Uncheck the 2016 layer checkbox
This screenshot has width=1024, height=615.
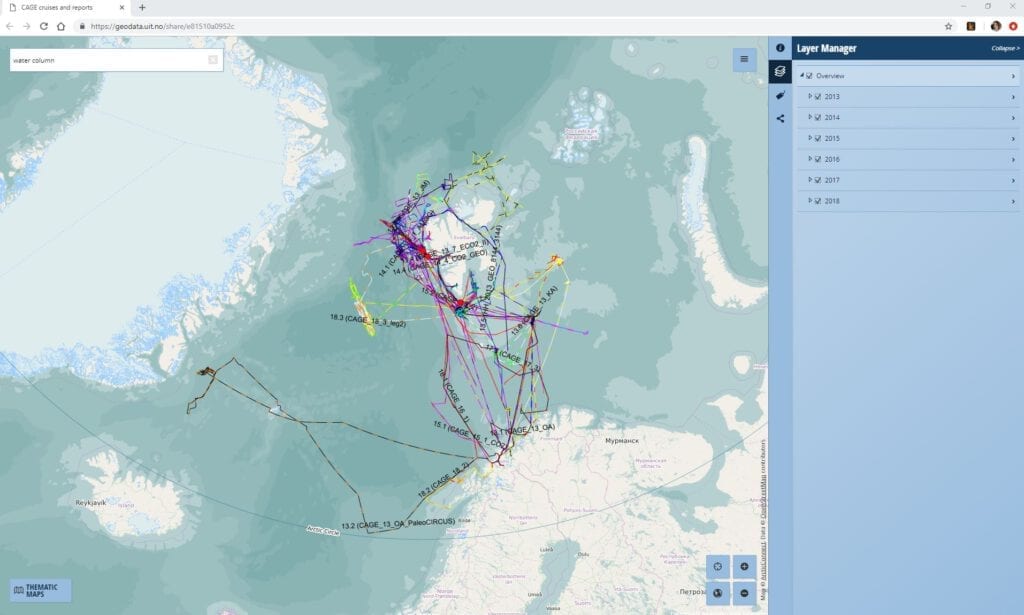pyautogui.click(x=818, y=159)
